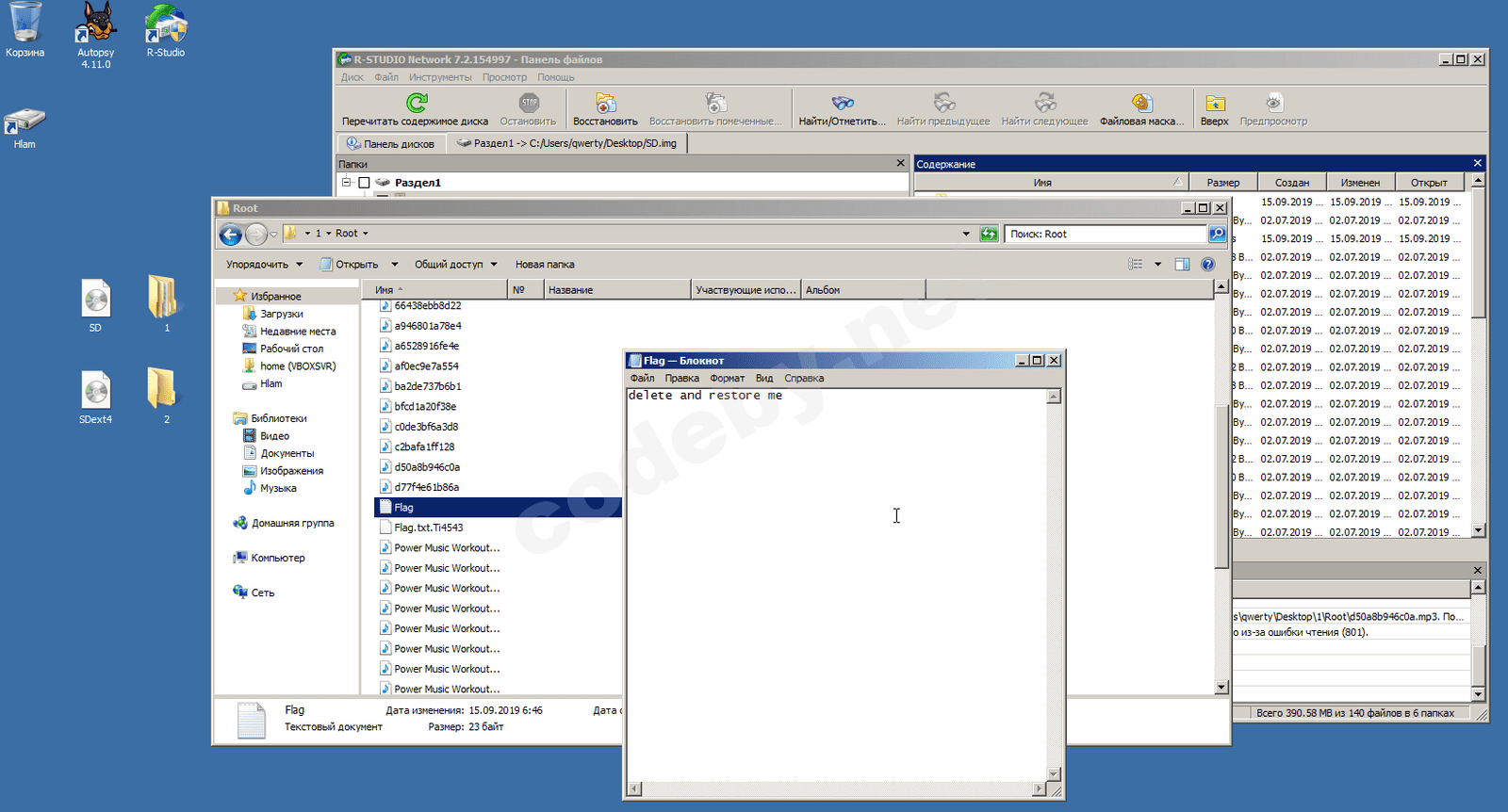The height and width of the screenshot is (812, 1508).
Task: Open the view options dropdown arrow
Action: (1157, 265)
